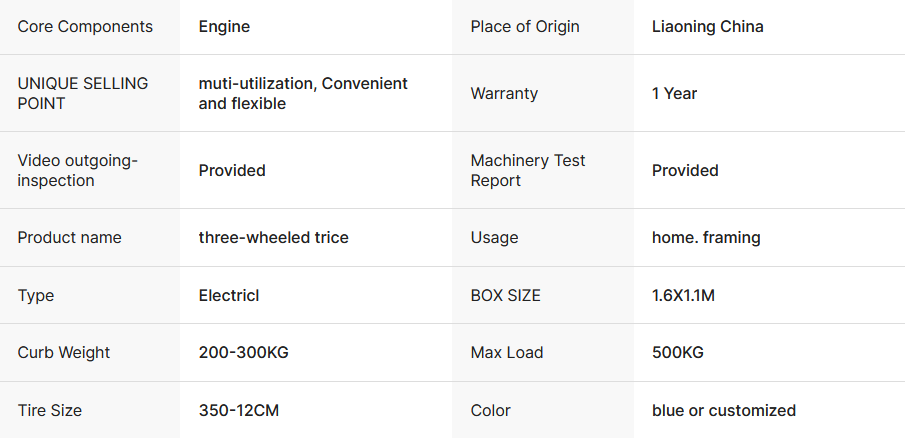Click the "200-300KG" curb weight value

(243, 352)
